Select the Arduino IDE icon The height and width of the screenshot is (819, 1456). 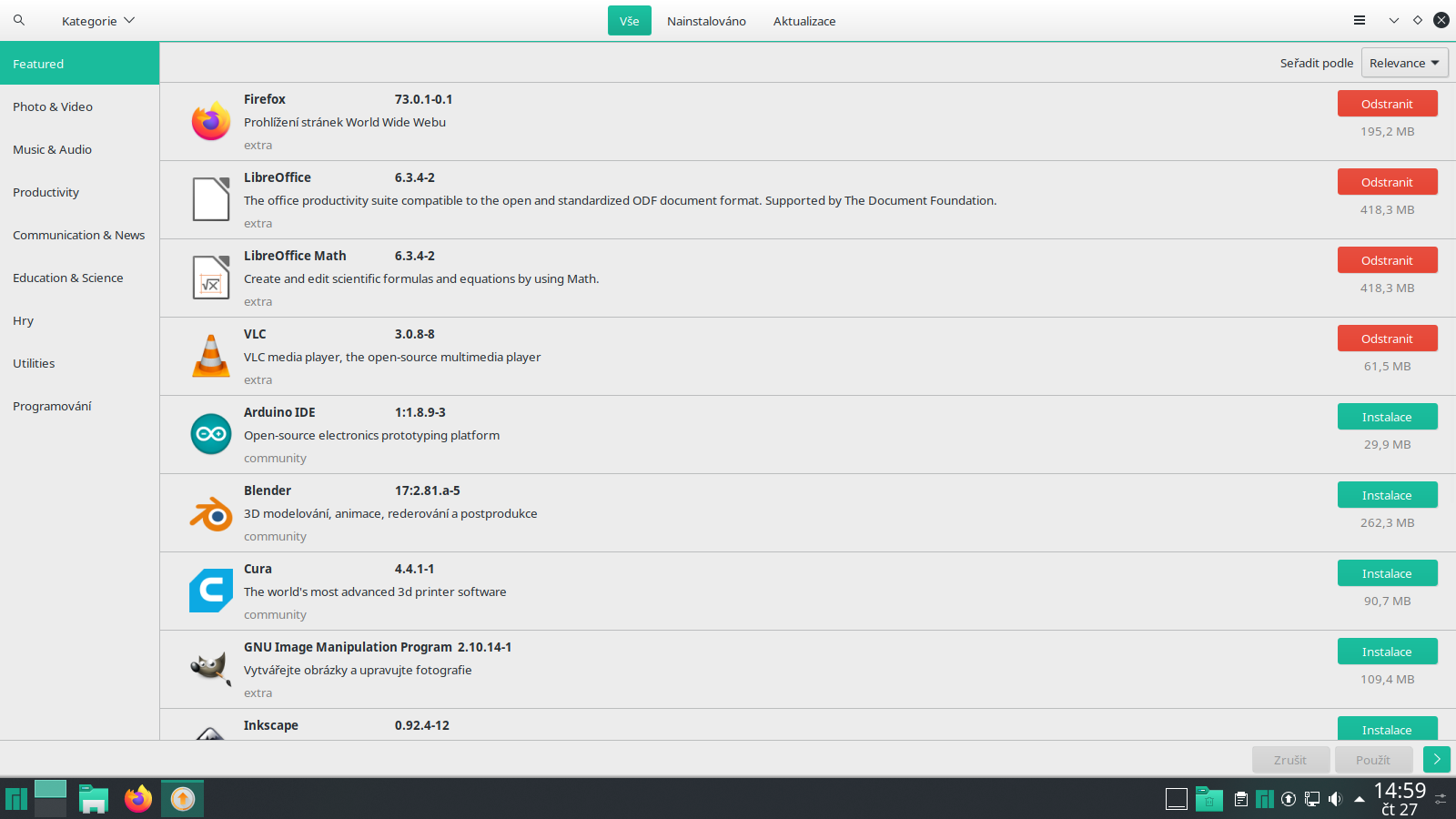(210, 434)
